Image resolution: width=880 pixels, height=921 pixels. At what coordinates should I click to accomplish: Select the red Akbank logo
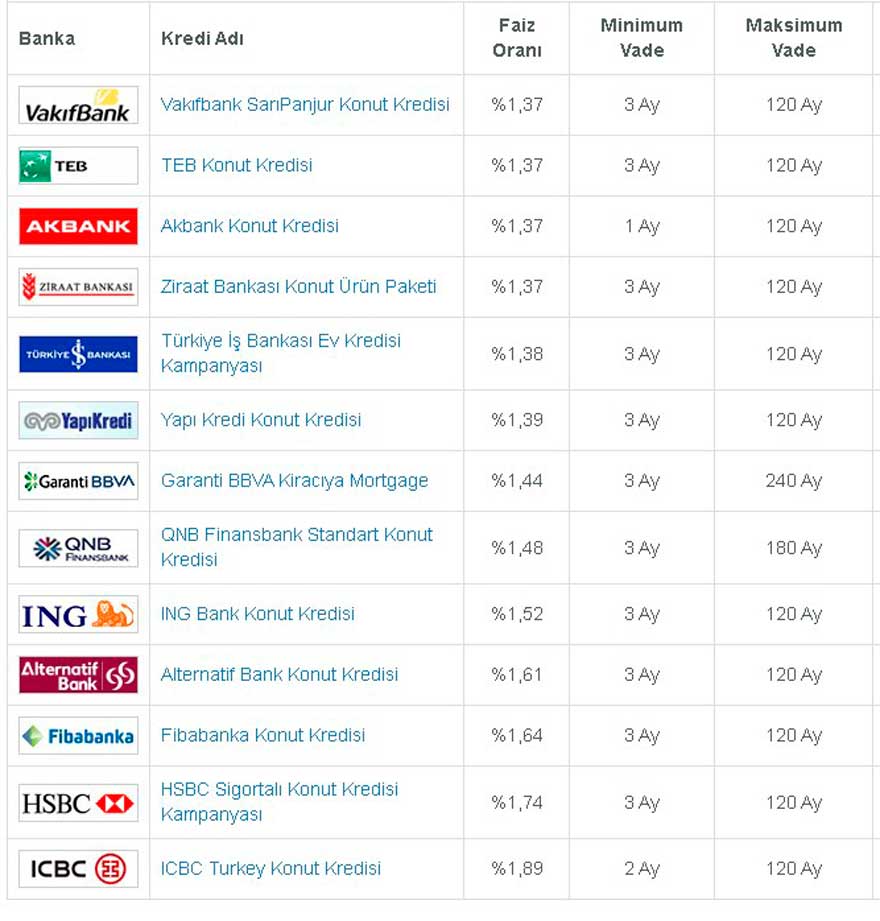78,226
